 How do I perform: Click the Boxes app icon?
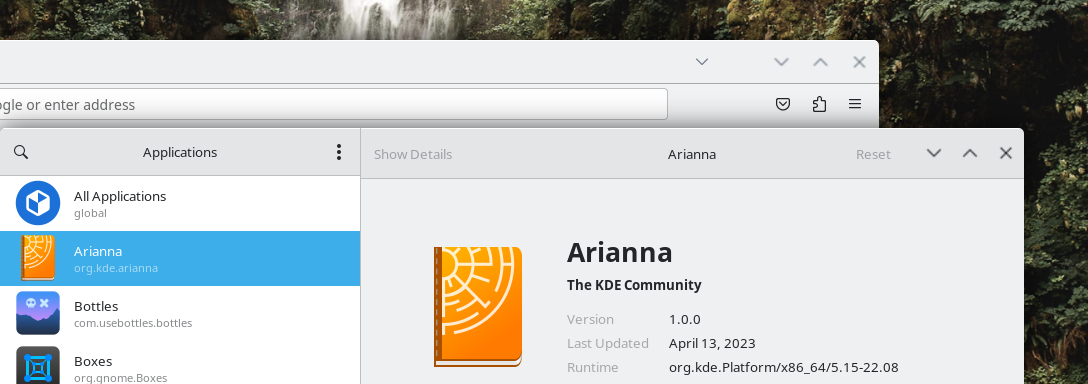38,365
